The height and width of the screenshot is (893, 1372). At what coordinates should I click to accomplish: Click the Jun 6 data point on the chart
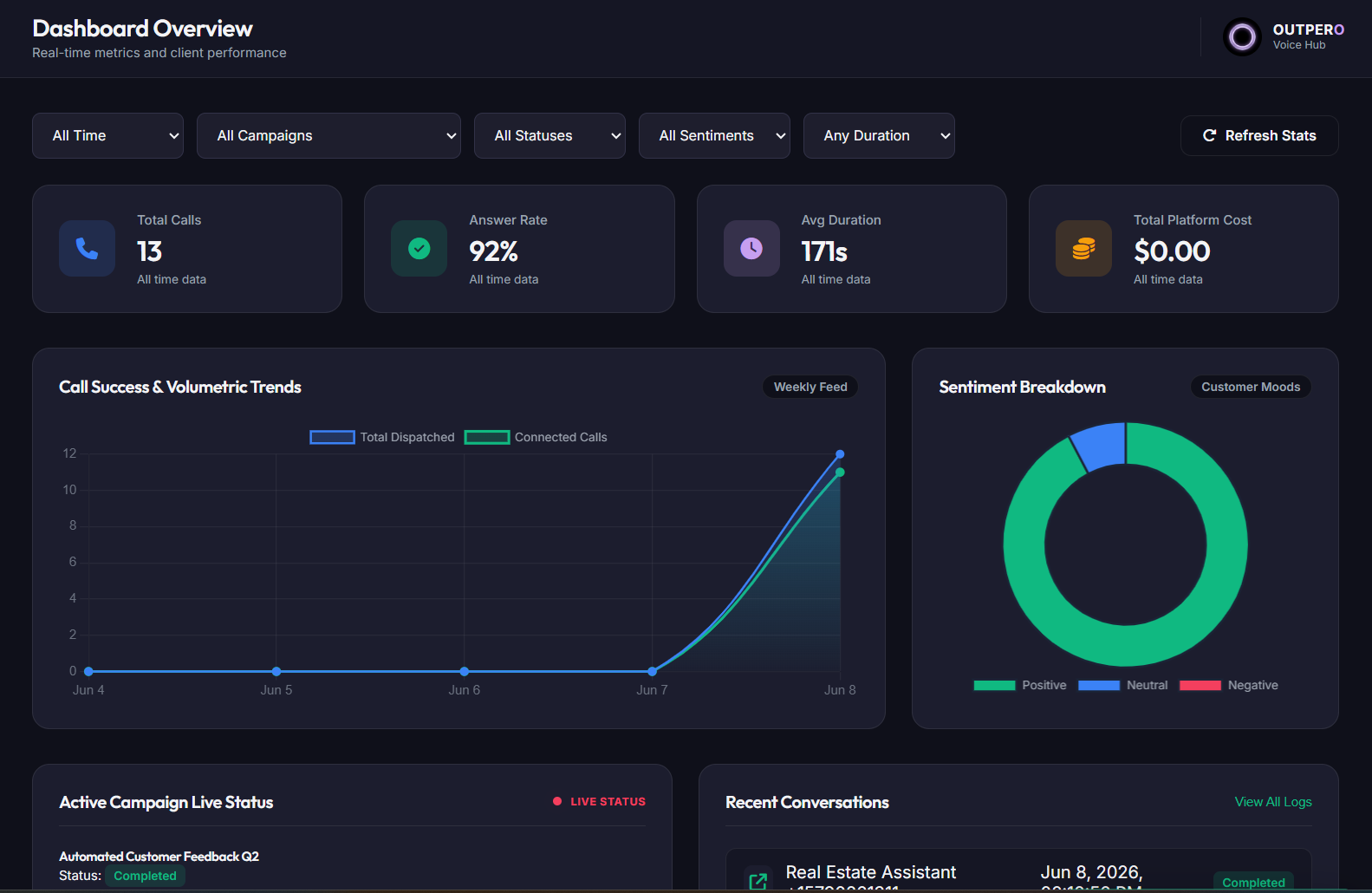click(465, 671)
